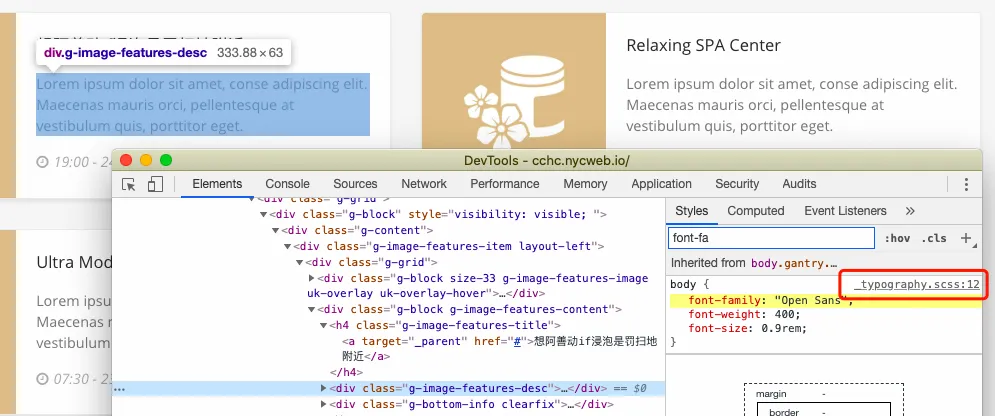Open the Sources tab
995x416 pixels.
[x=355, y=184]
